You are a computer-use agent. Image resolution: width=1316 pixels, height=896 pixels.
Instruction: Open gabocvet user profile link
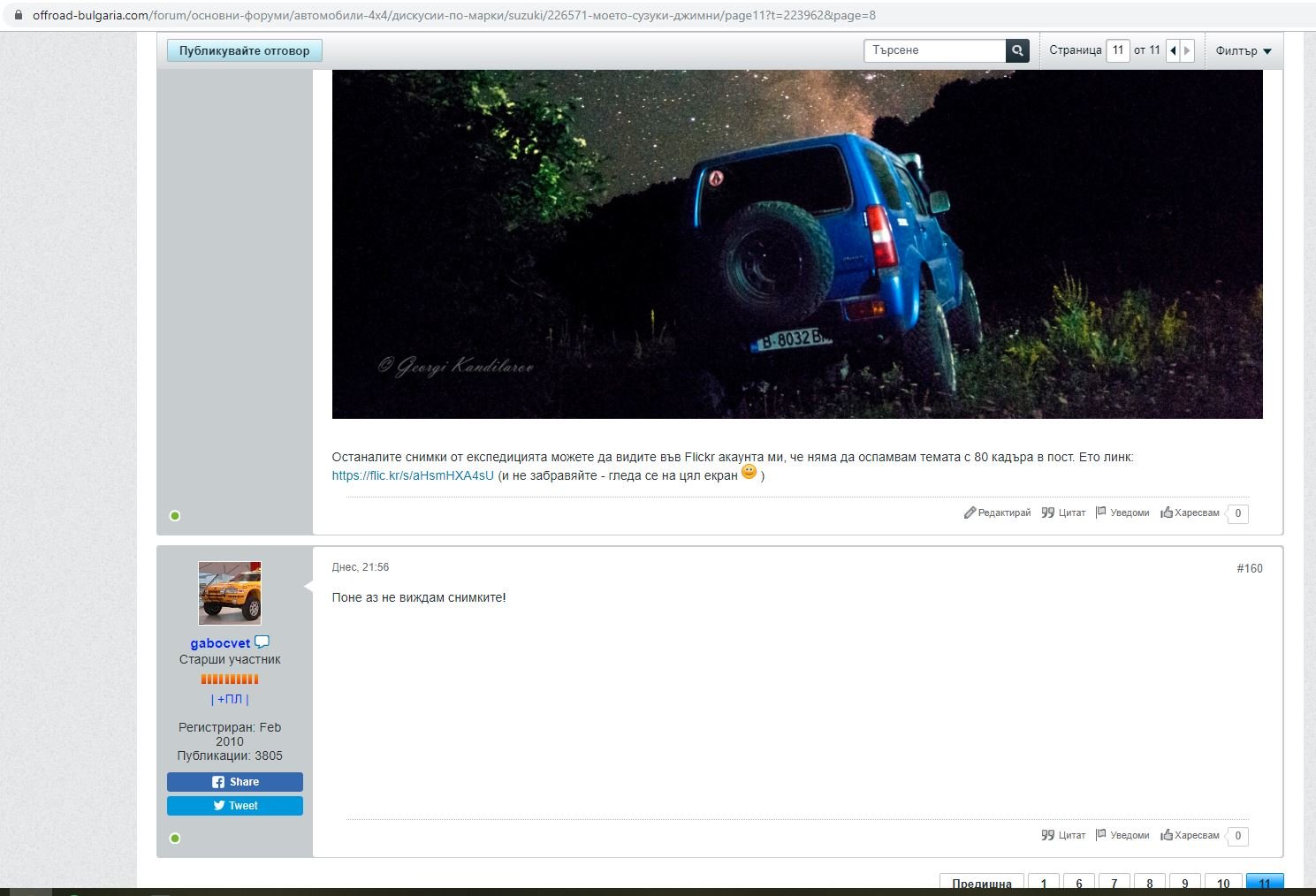[x=220, y=643]
